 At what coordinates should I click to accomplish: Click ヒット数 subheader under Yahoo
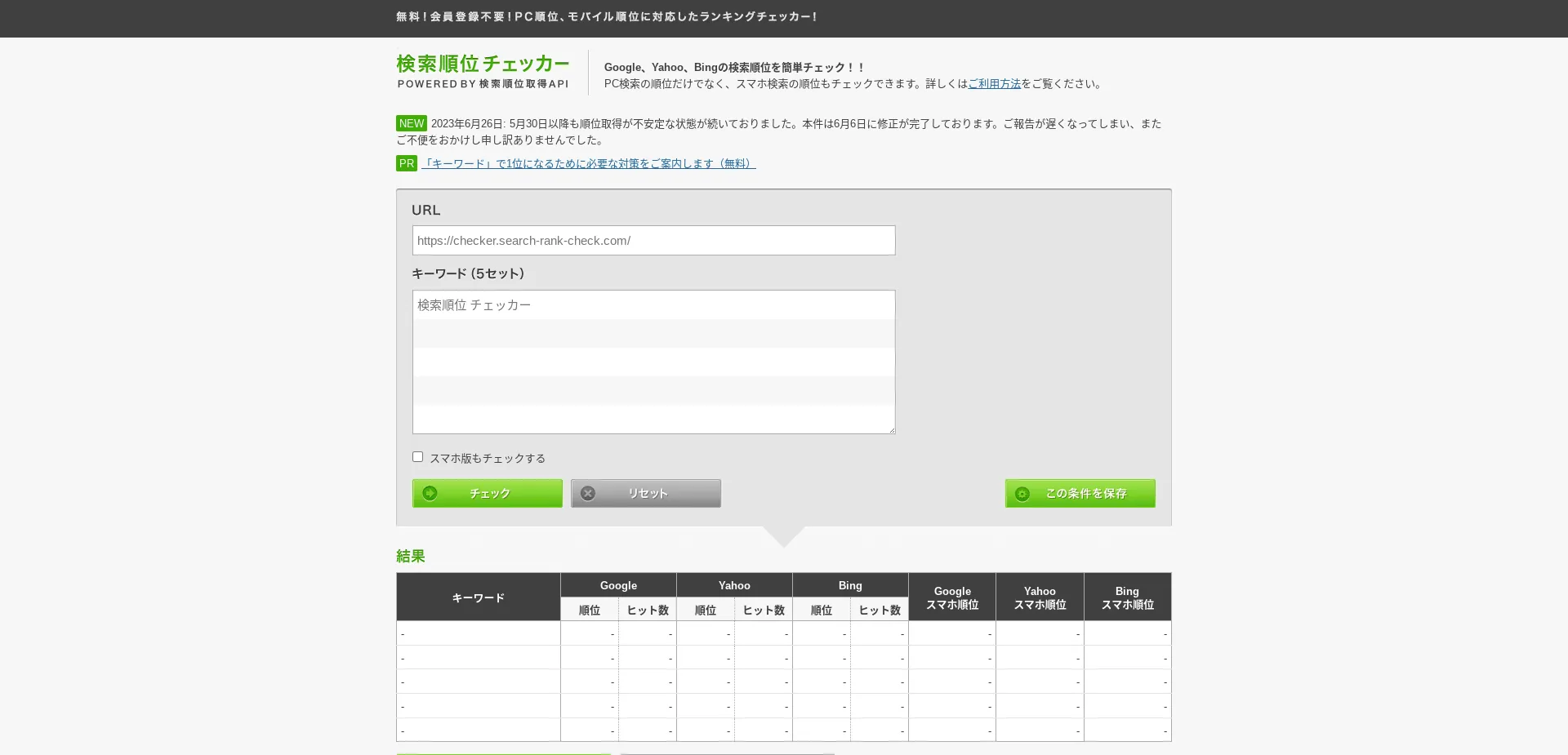click(764, 610)
